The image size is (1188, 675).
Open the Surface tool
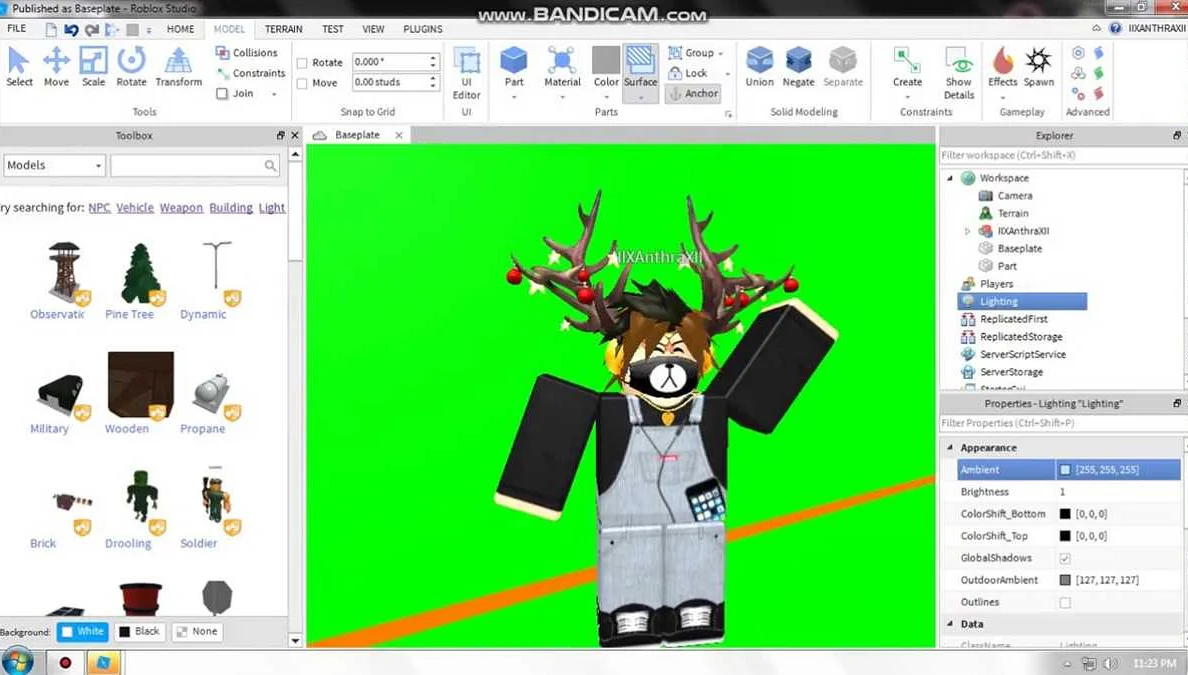coord(640,73)
